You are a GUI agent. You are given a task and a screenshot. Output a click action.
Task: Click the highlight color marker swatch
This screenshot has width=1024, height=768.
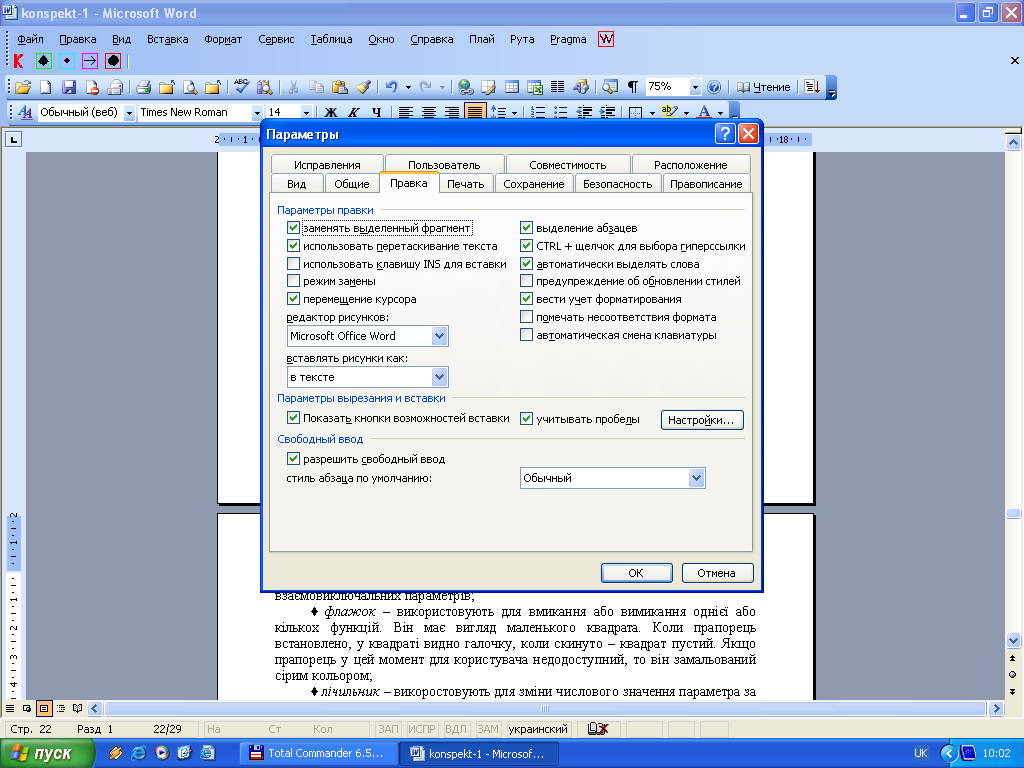(x=669, y=112)
